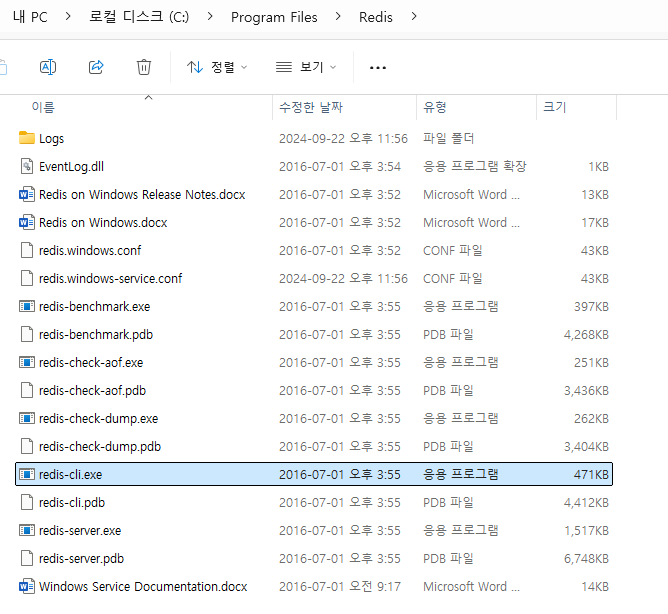Click file name redis.windows-service.conf
668x614 pixels.
pos(110,279)
